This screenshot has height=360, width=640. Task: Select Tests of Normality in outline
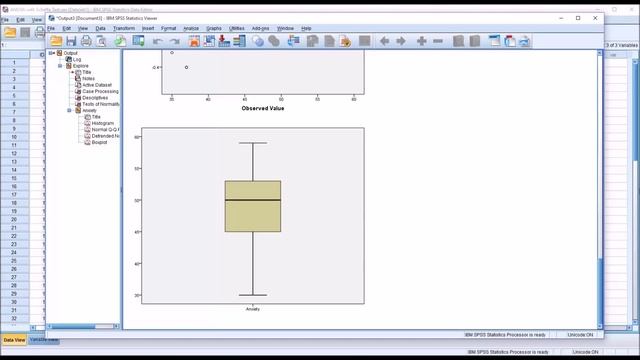(101, 104)
